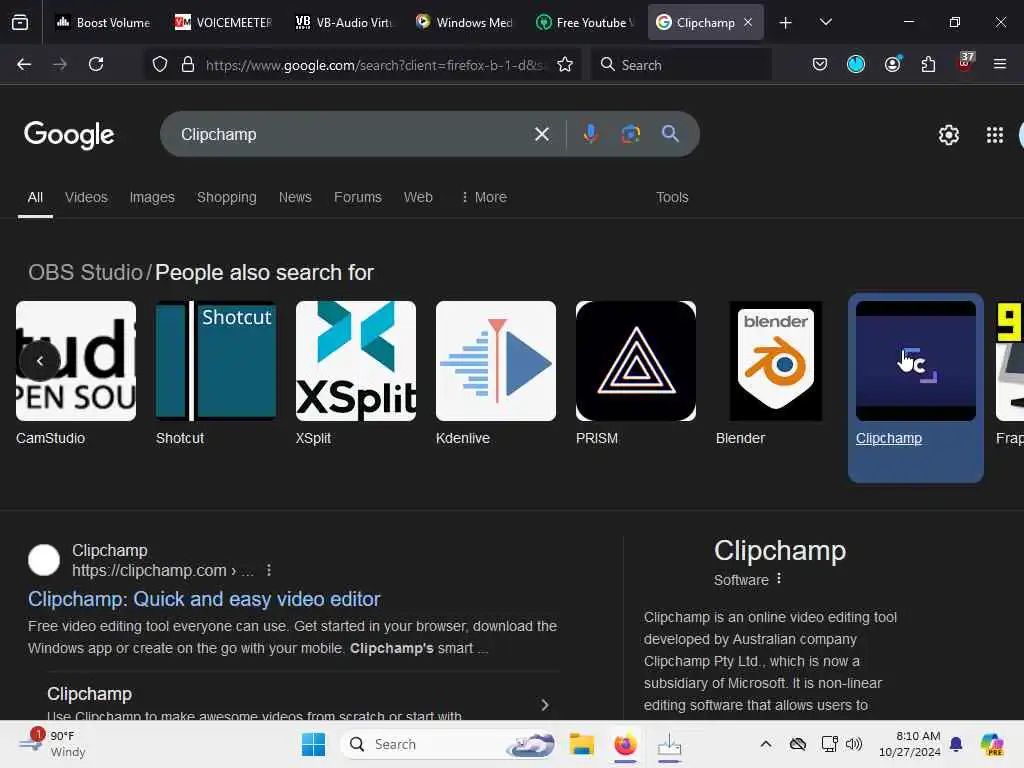
Task: Open the XSplit thumbnail
Action: tap(356, 360)
